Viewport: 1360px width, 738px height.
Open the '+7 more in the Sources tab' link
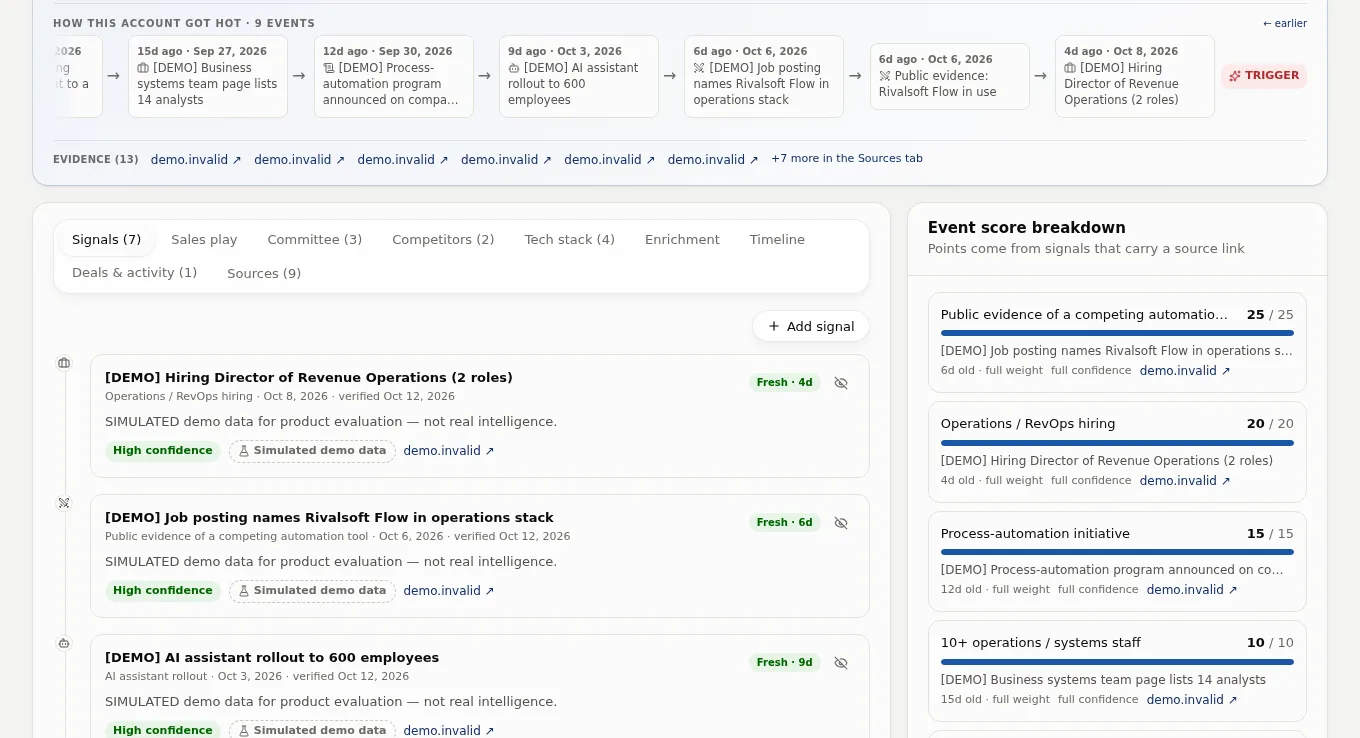coord(847,159)
